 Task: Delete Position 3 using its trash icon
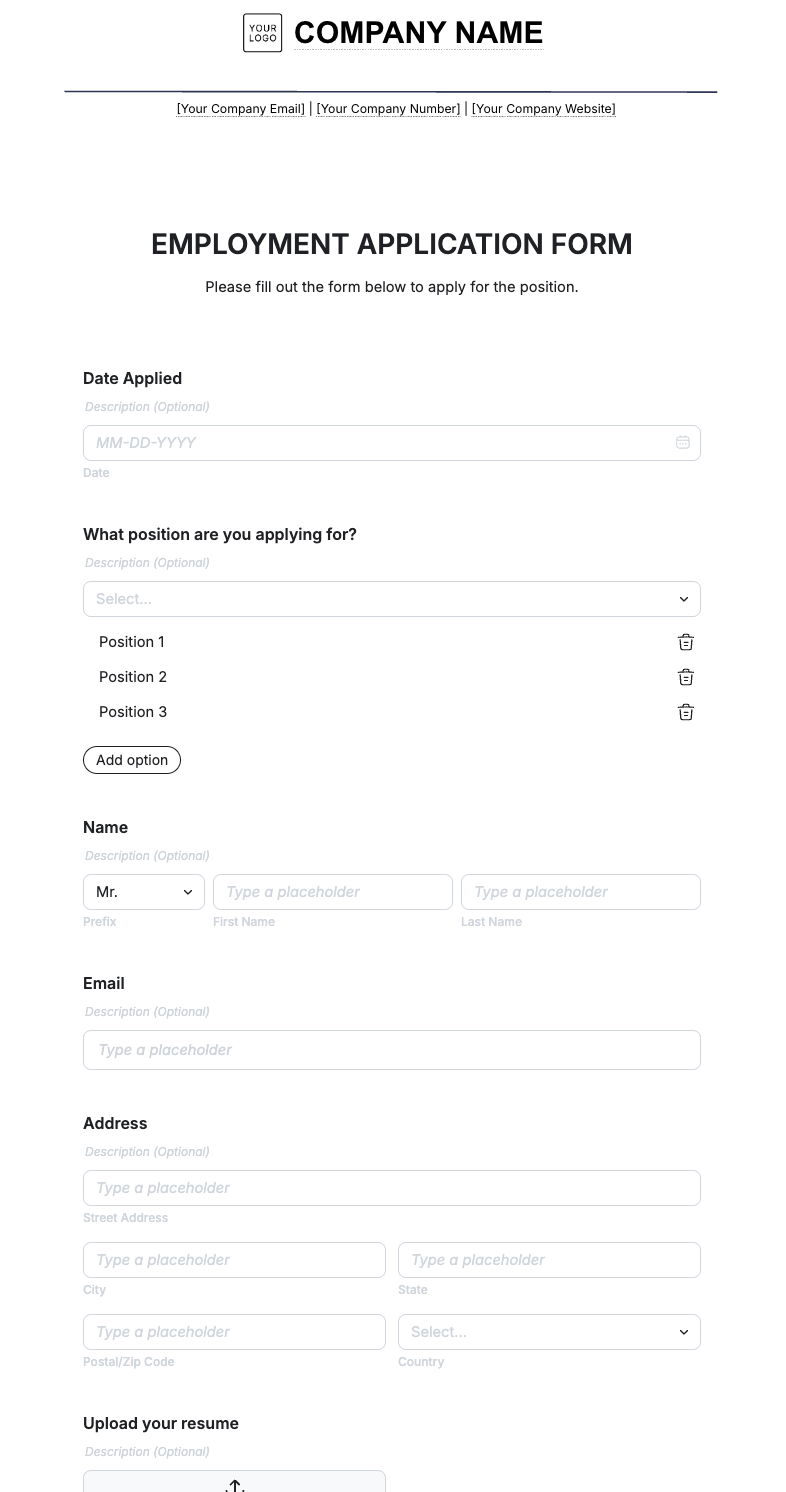point(685,712)
